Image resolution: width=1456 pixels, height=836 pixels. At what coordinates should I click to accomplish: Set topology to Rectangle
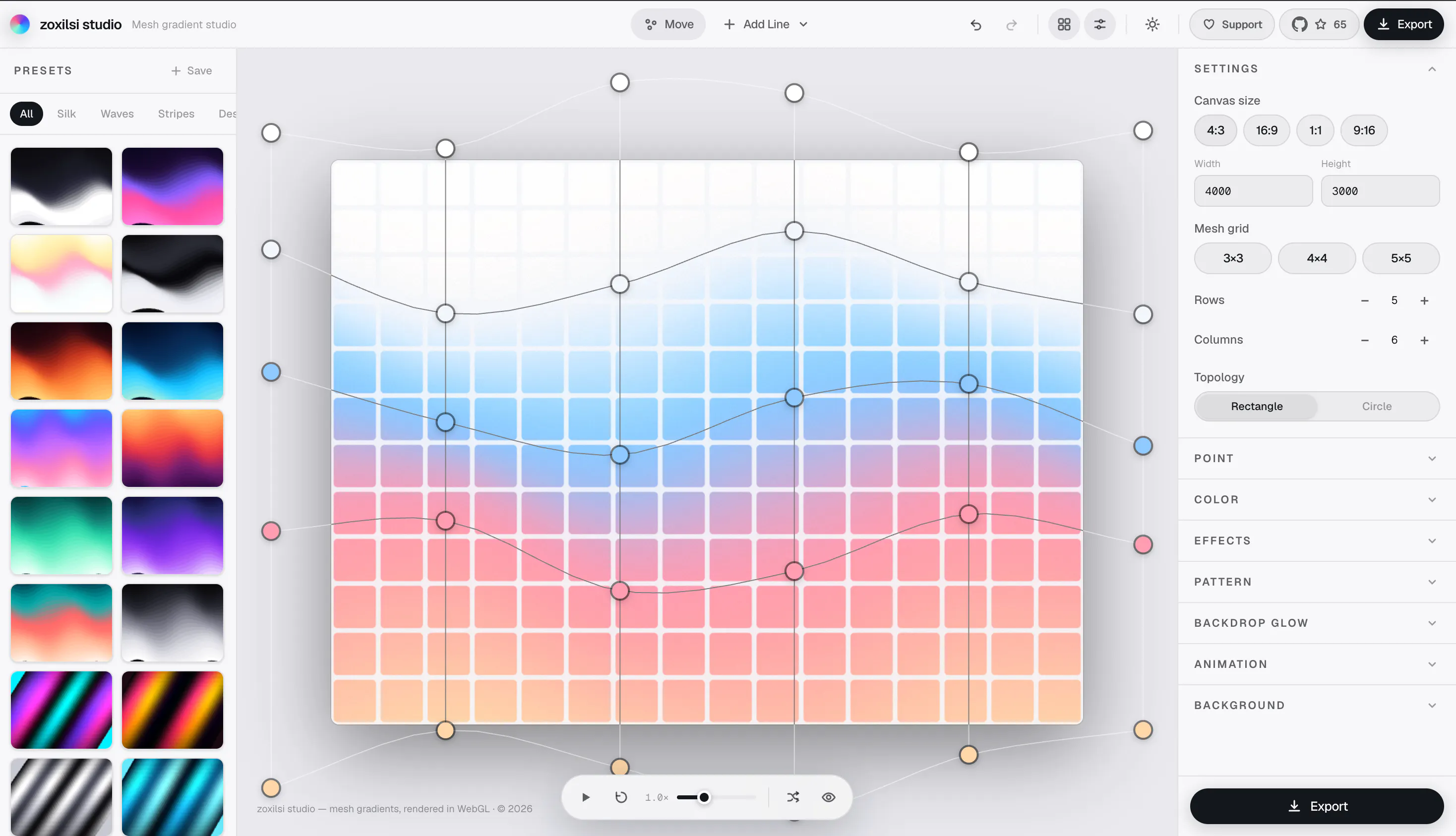1256,407
